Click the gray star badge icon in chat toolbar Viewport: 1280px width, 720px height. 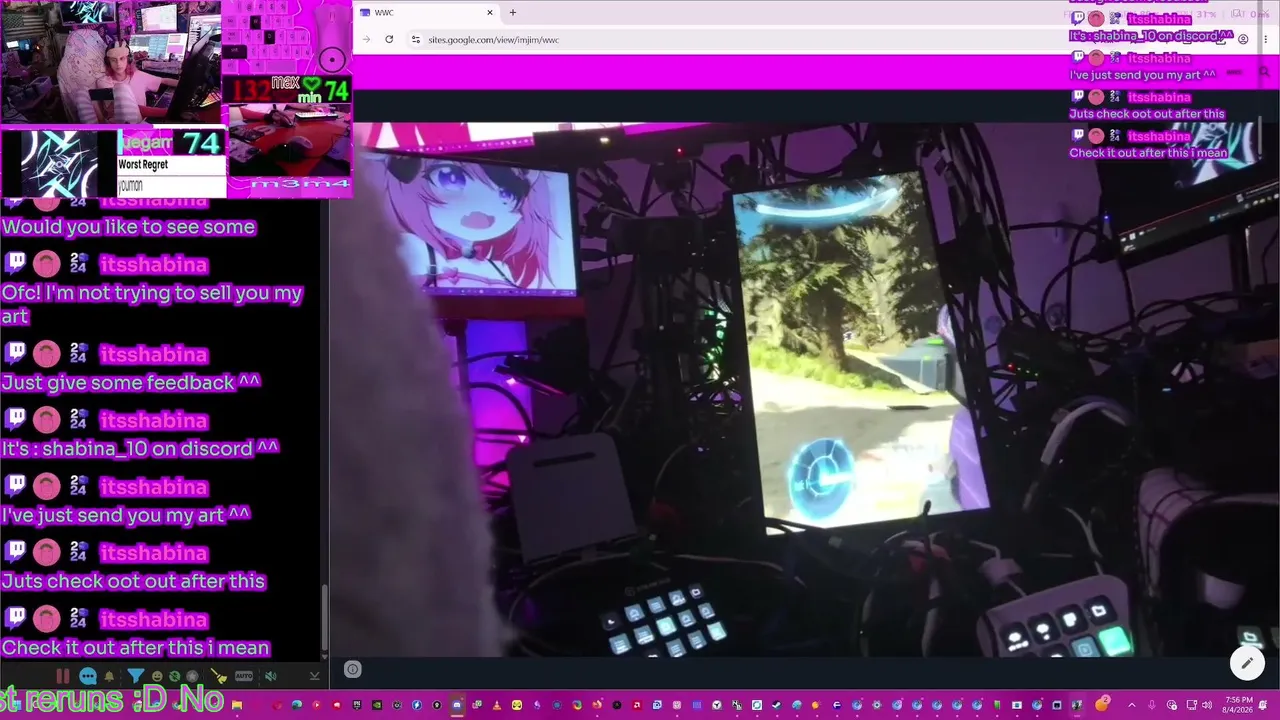point(192,677)
